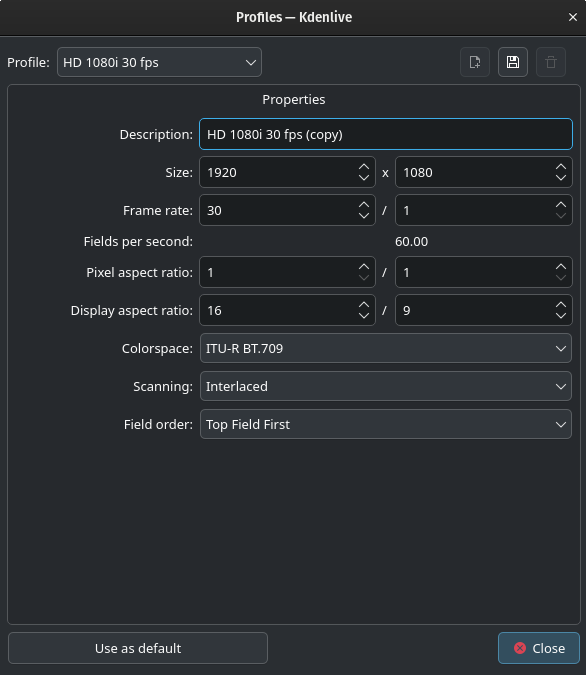This screenshot has width=586, height=675.
Task: Increase height size using up arrow
Action: coord(561,167)
